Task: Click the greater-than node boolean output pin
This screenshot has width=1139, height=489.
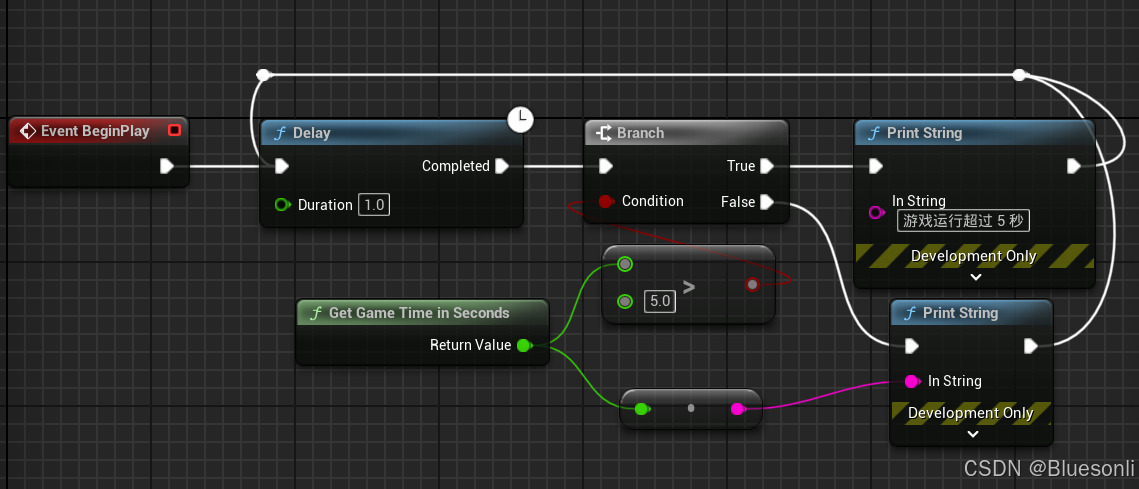Action: (x=752, y=285)
